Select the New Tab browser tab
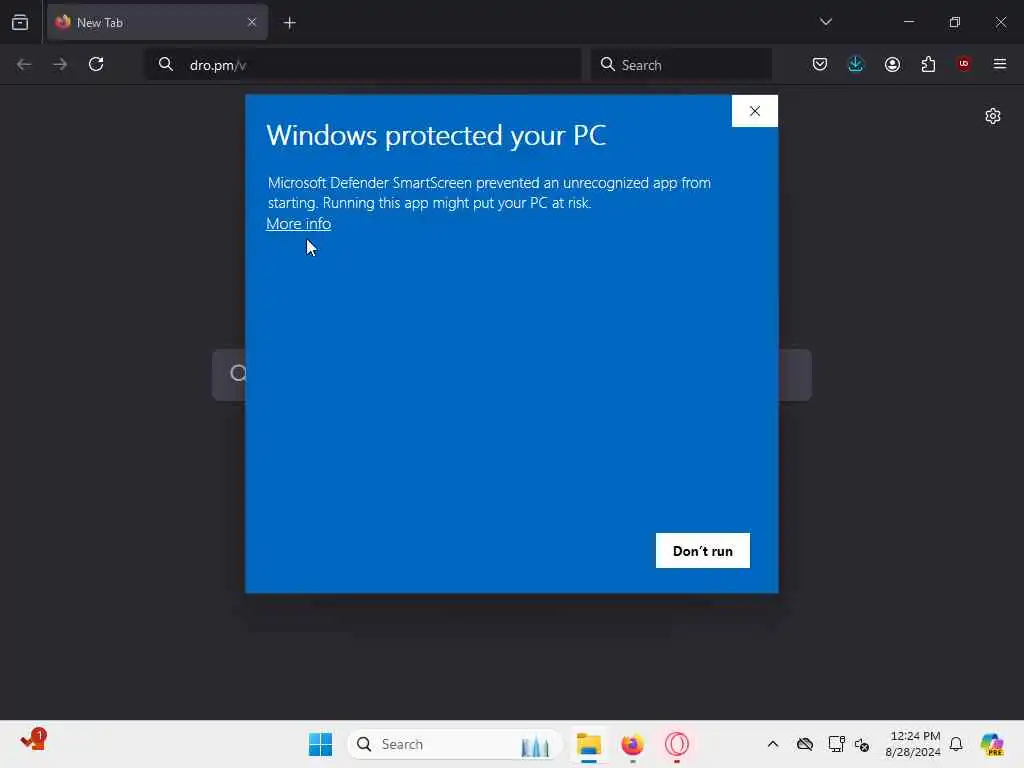Image resolution: width=1024 pixels, height=768 pixels. [x=157, y=22]
